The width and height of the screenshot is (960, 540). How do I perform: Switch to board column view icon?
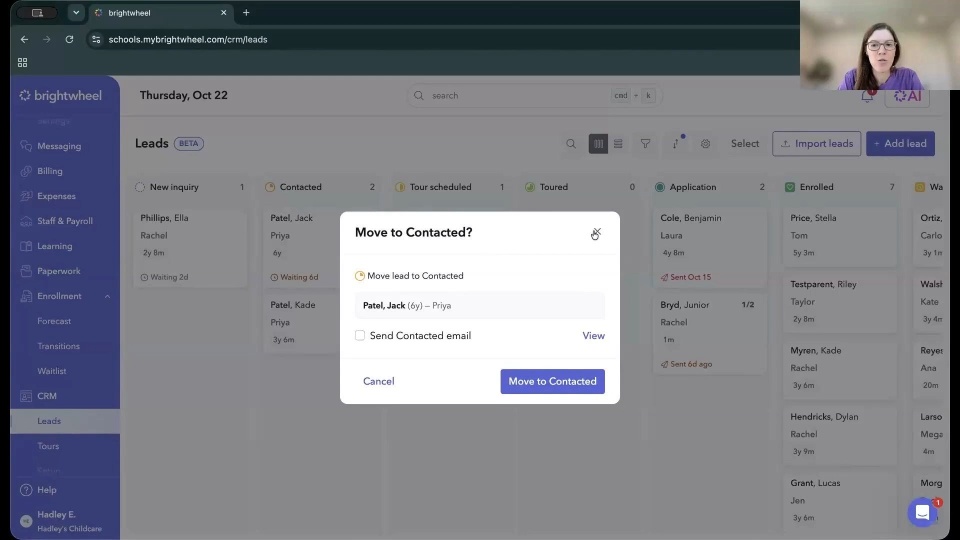[x=598, y=143]
